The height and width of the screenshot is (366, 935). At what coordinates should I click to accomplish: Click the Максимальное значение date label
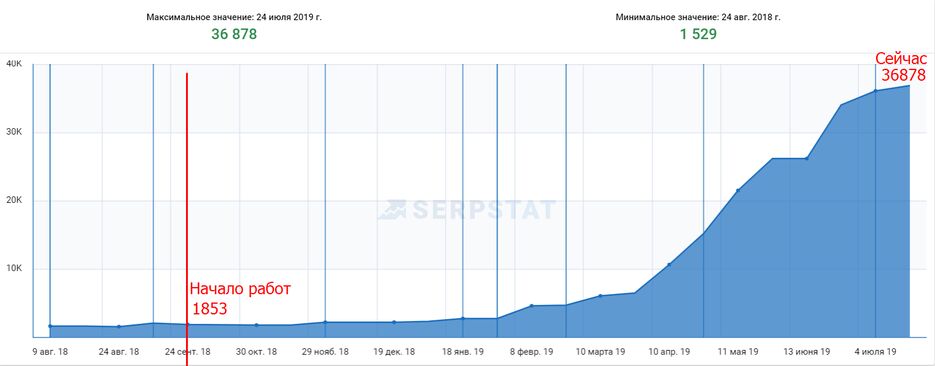[x=234, y=17]
